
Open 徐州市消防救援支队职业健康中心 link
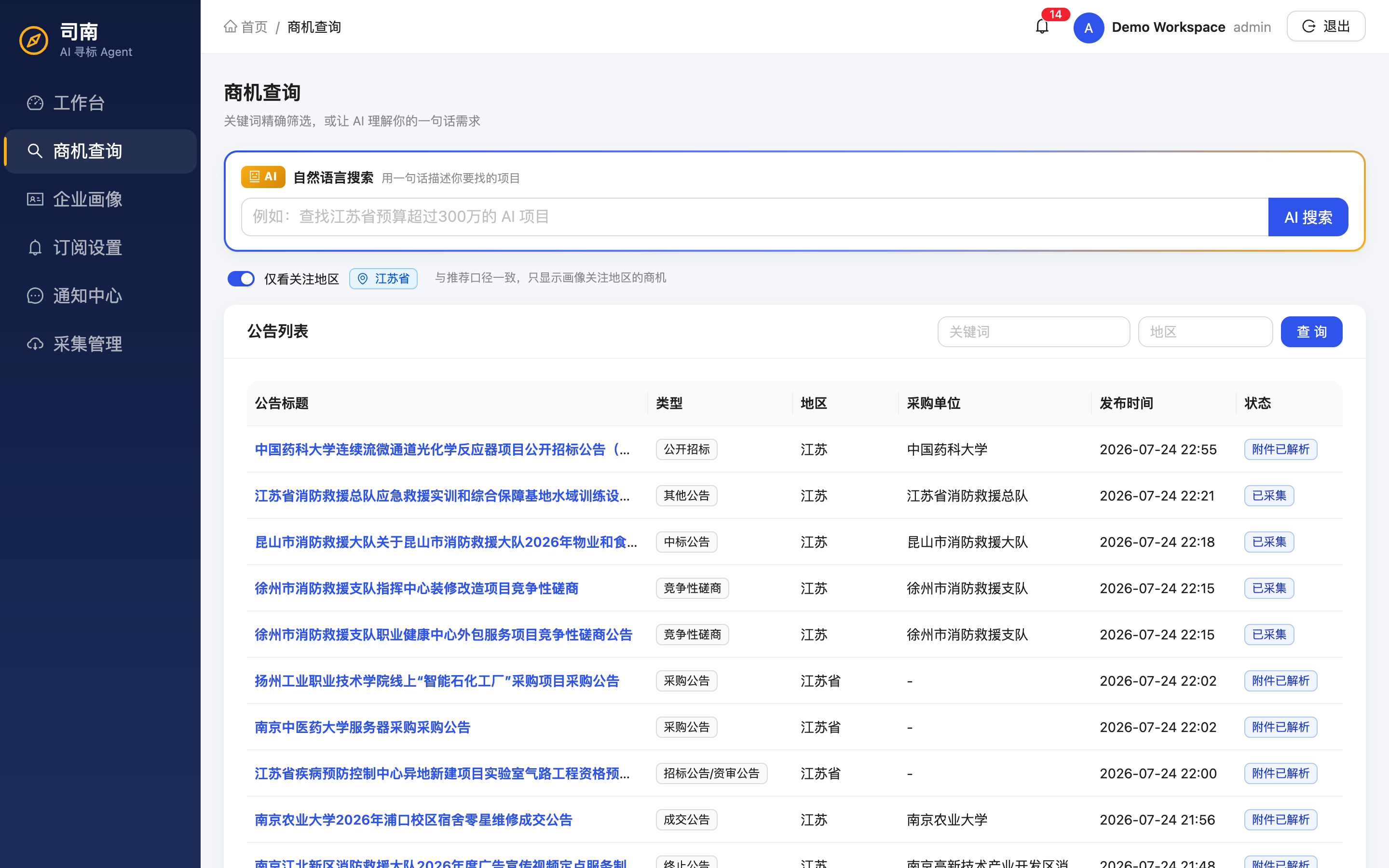444,635
